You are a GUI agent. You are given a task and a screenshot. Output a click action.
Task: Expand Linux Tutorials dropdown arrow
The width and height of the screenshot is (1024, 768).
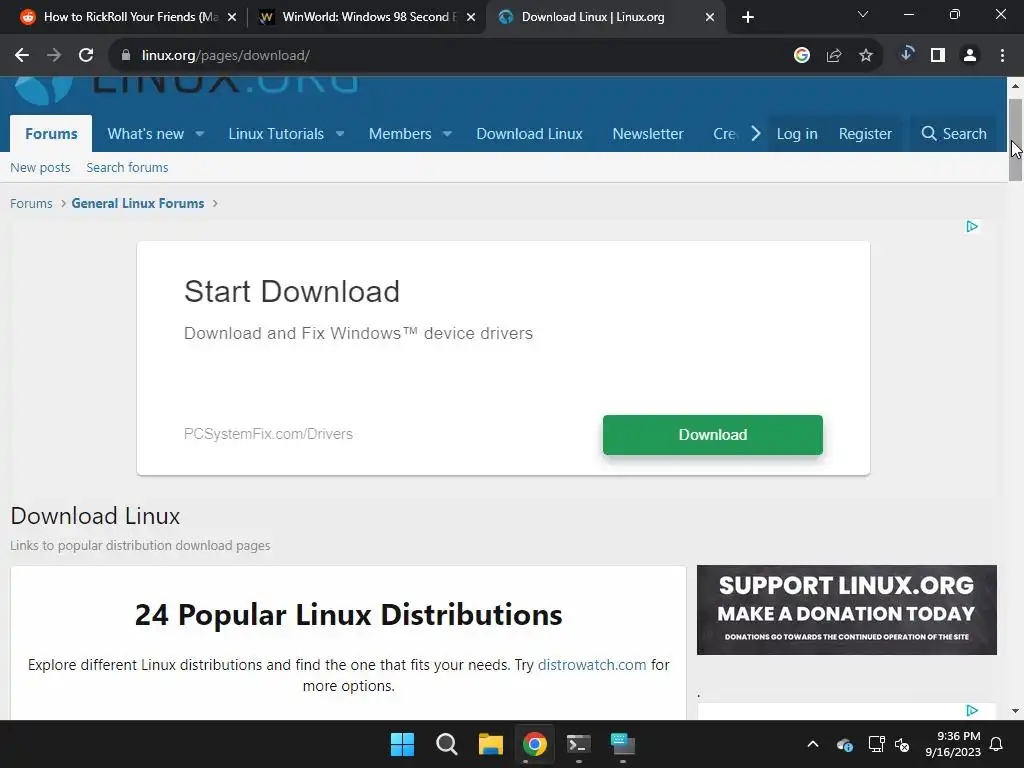point(340,134)
